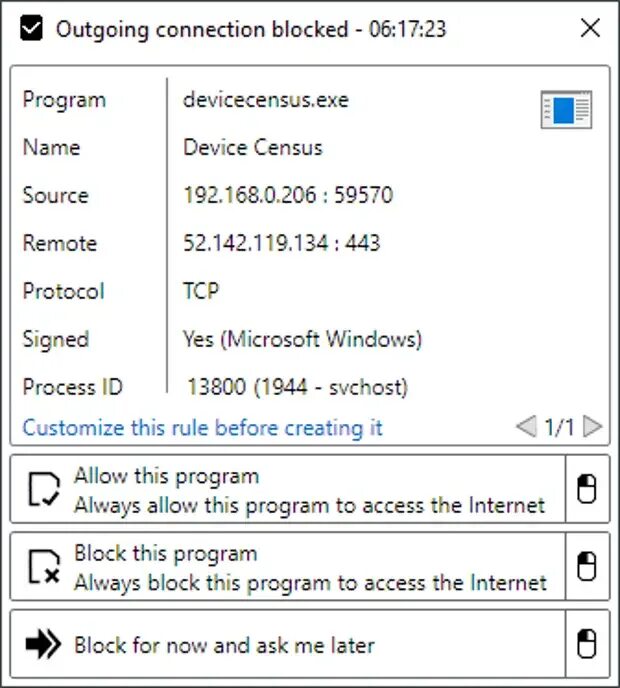Toggle the Outgoing connection blocked checkbox

point(32,29)
